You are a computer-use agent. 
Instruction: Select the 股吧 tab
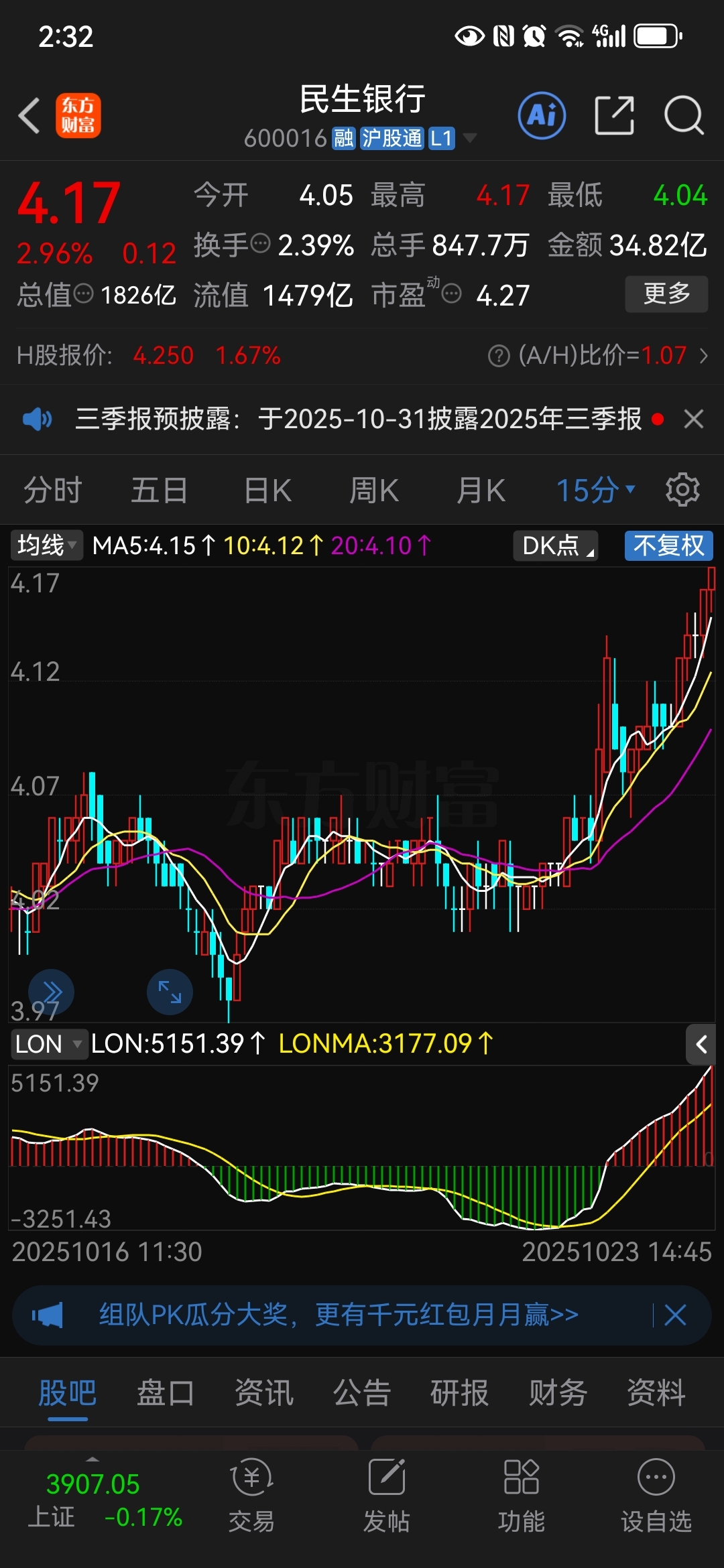tap(68, 1394)
